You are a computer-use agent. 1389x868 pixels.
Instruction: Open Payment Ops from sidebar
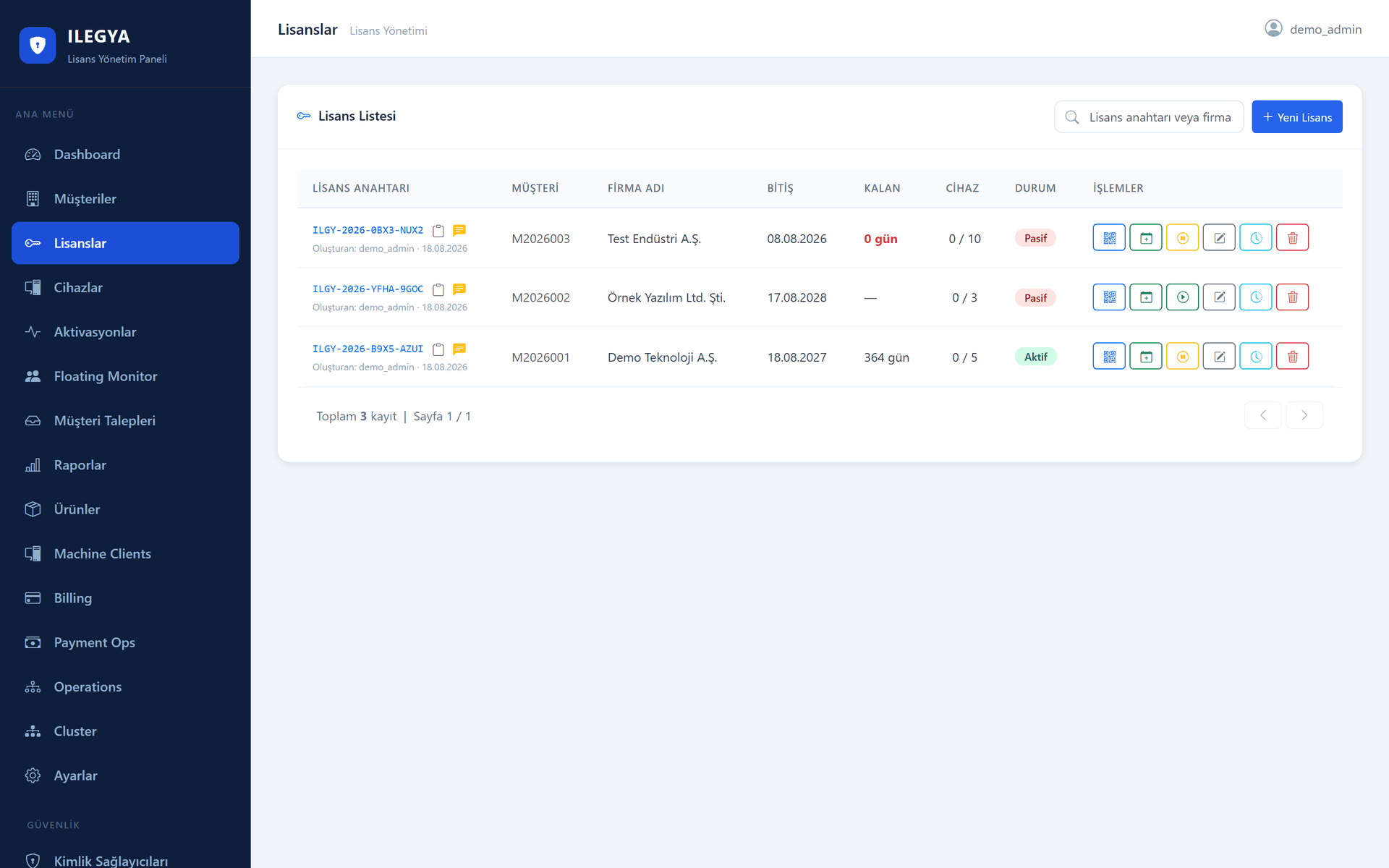point(125,642)
